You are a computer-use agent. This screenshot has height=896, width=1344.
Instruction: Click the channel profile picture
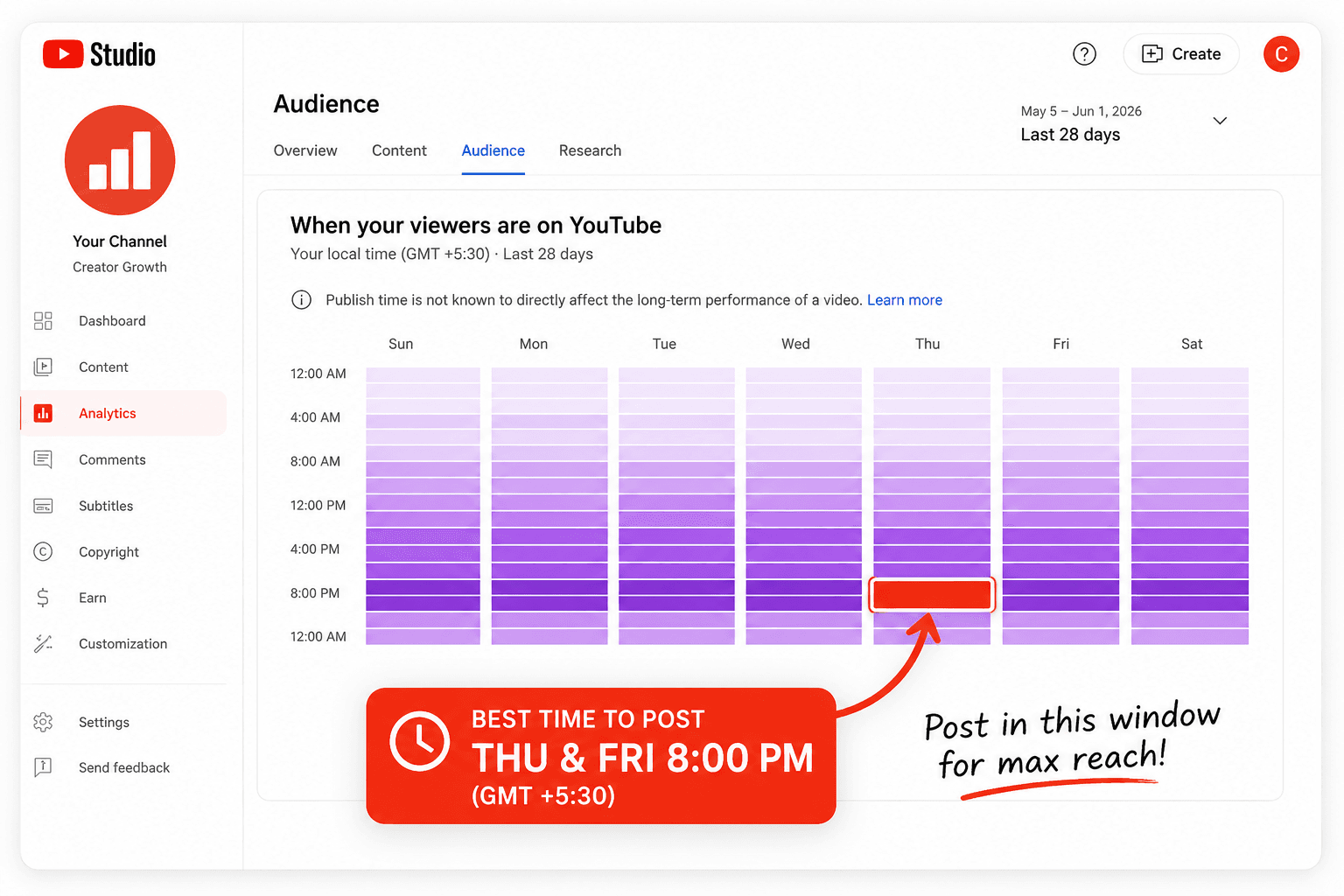tap(120, 160)
